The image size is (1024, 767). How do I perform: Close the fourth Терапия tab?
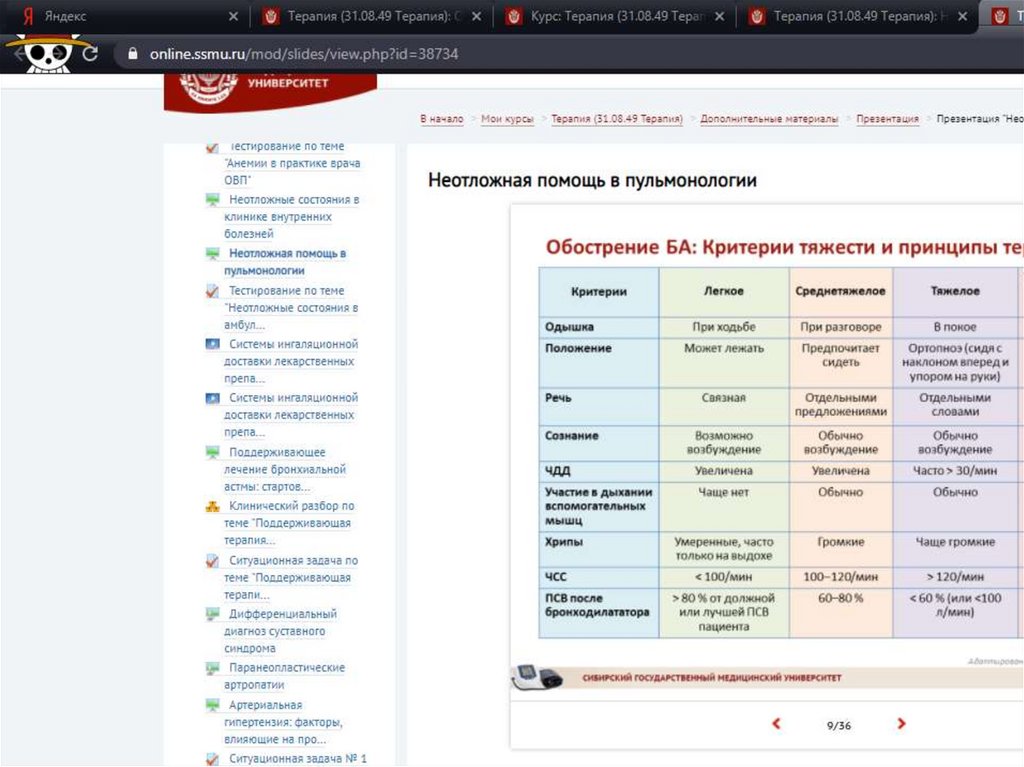point(962,16)
